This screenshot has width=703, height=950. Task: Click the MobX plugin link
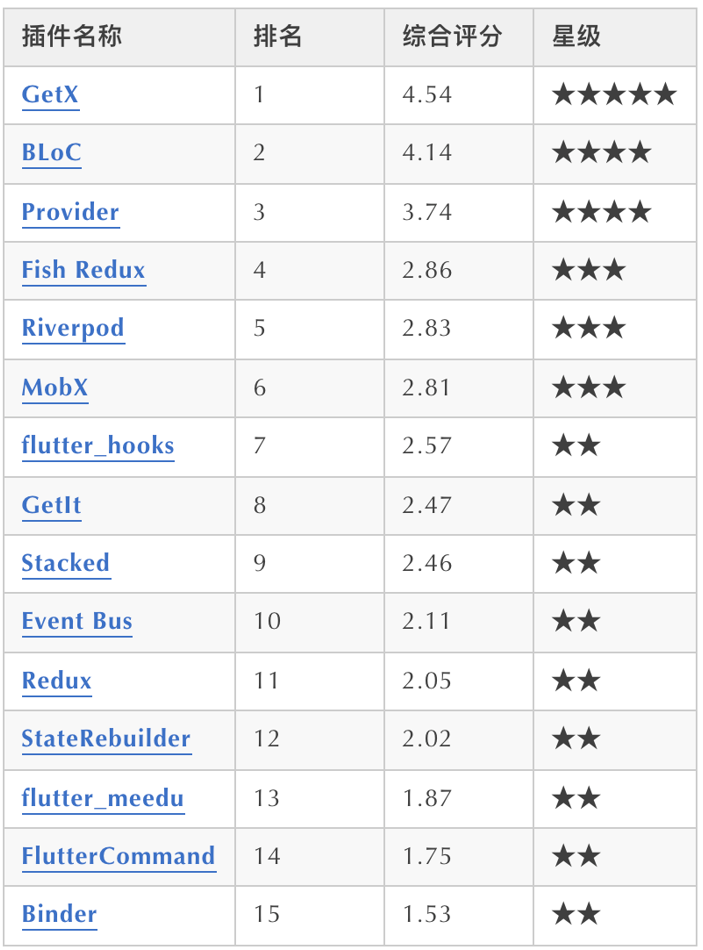pyautogui.click(x=55, y=387)
